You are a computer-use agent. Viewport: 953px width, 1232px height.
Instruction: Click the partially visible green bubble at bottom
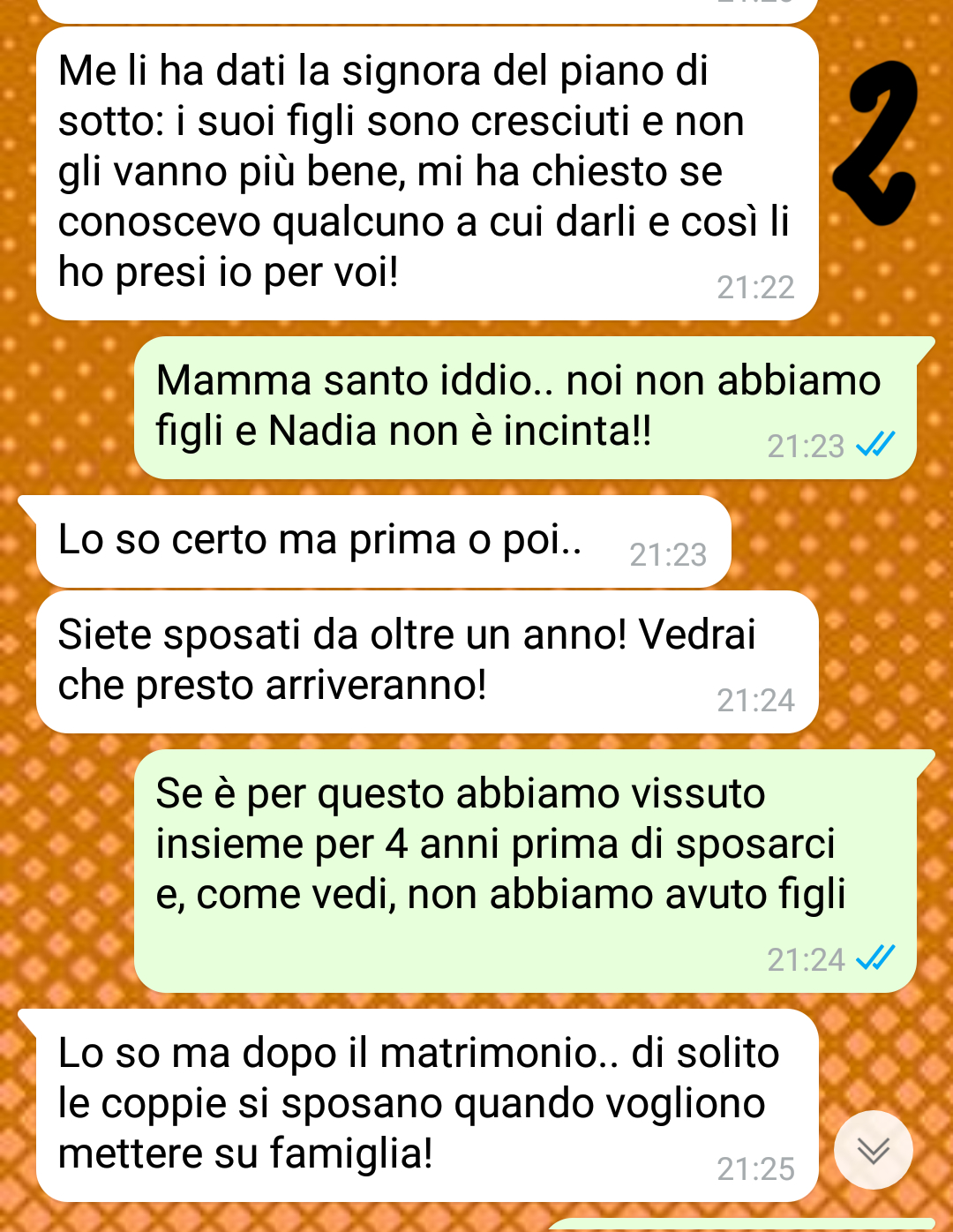[741, 1226]
